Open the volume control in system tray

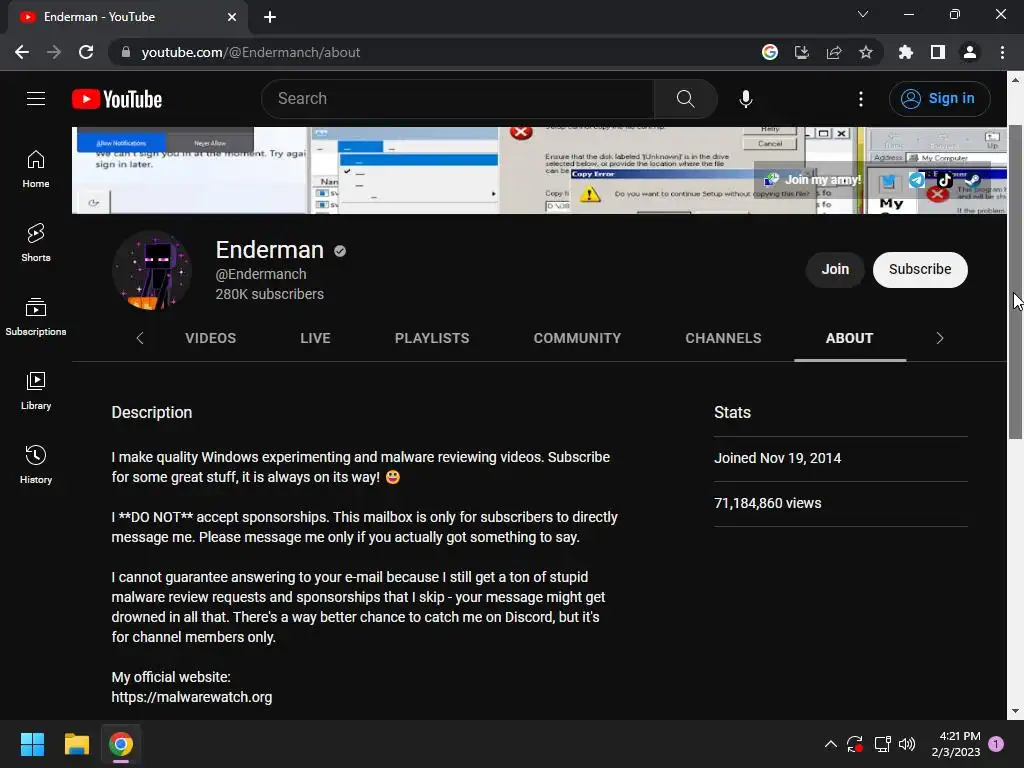click(907, 744)
